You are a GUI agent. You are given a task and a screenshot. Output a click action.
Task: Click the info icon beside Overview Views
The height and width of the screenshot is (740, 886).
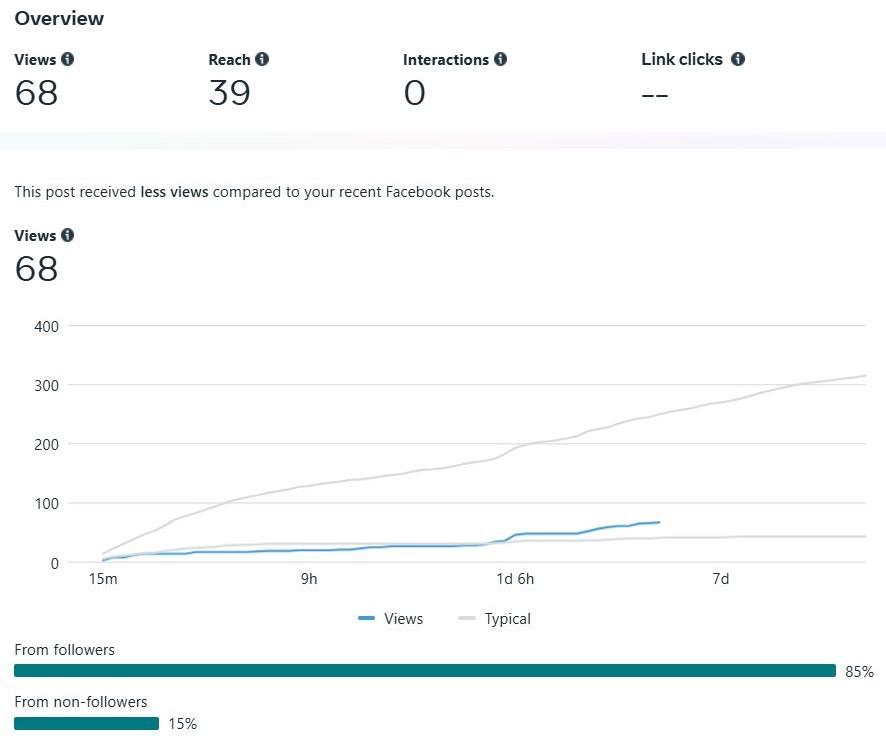pyautogui.click(x=67, y=60)
